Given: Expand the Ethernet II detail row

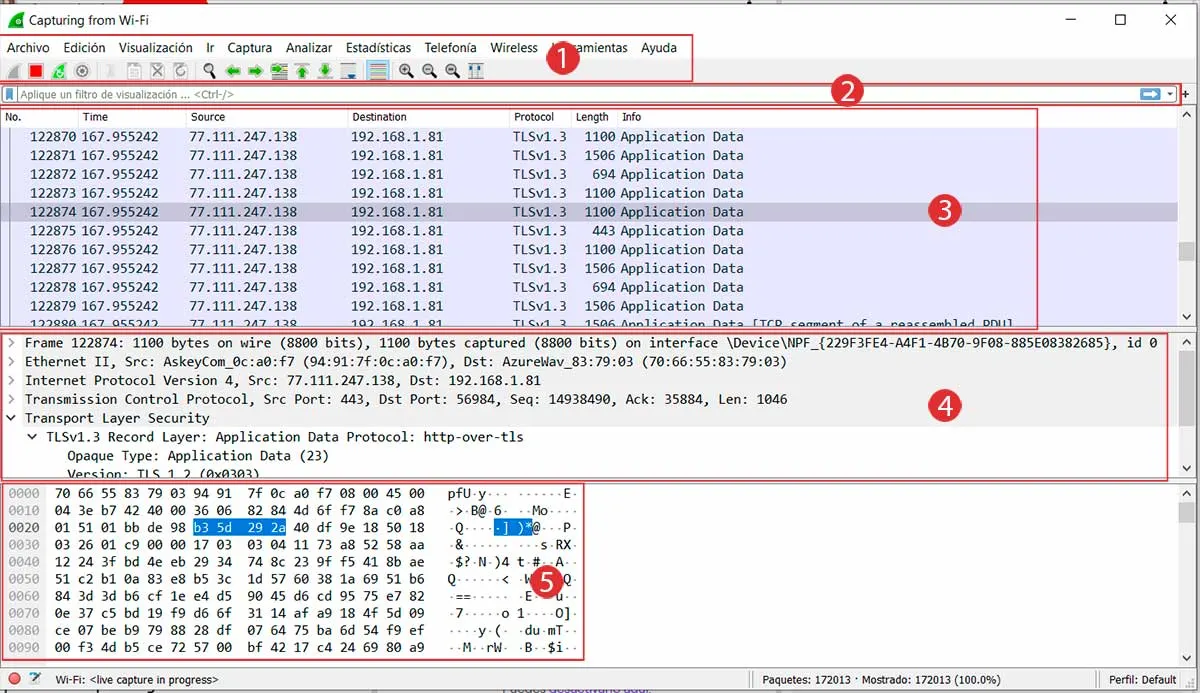Looking at the screenshot, I should (11, 362).
